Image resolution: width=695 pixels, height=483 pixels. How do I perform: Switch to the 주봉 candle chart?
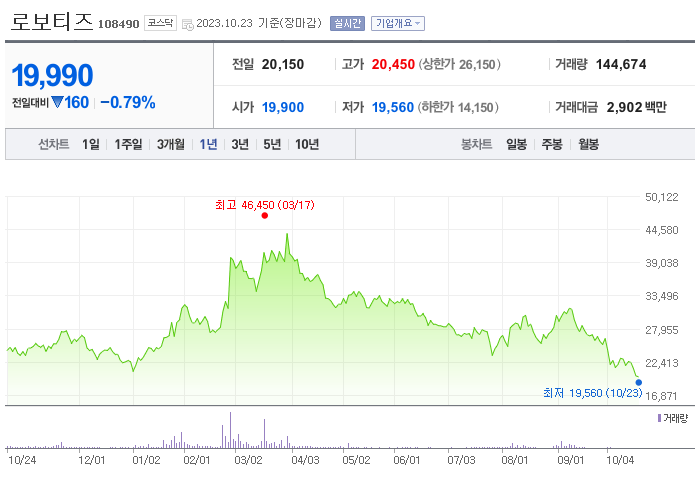[552, 144]
